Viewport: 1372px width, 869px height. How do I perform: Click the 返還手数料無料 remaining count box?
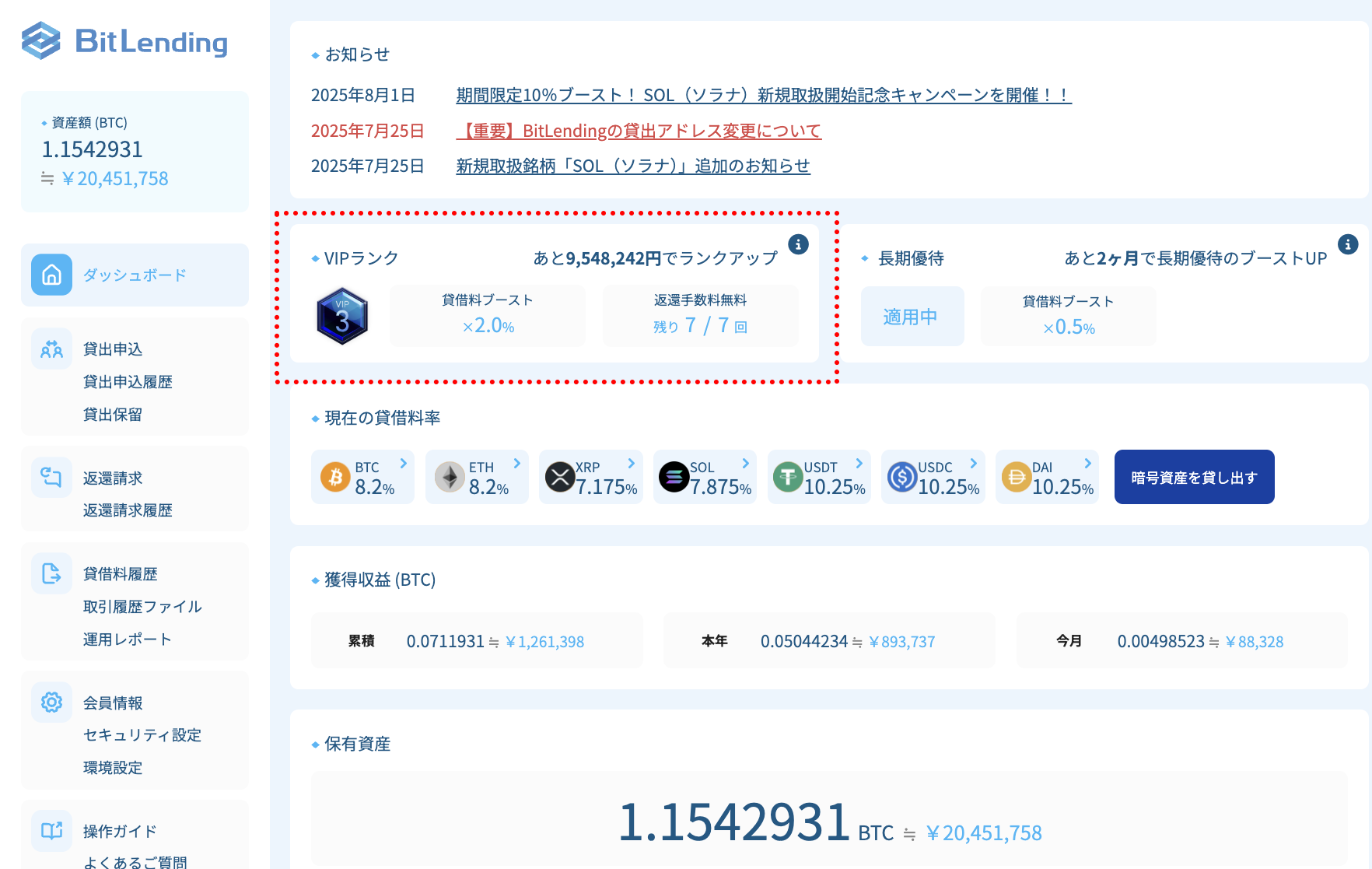coord(700,315)
